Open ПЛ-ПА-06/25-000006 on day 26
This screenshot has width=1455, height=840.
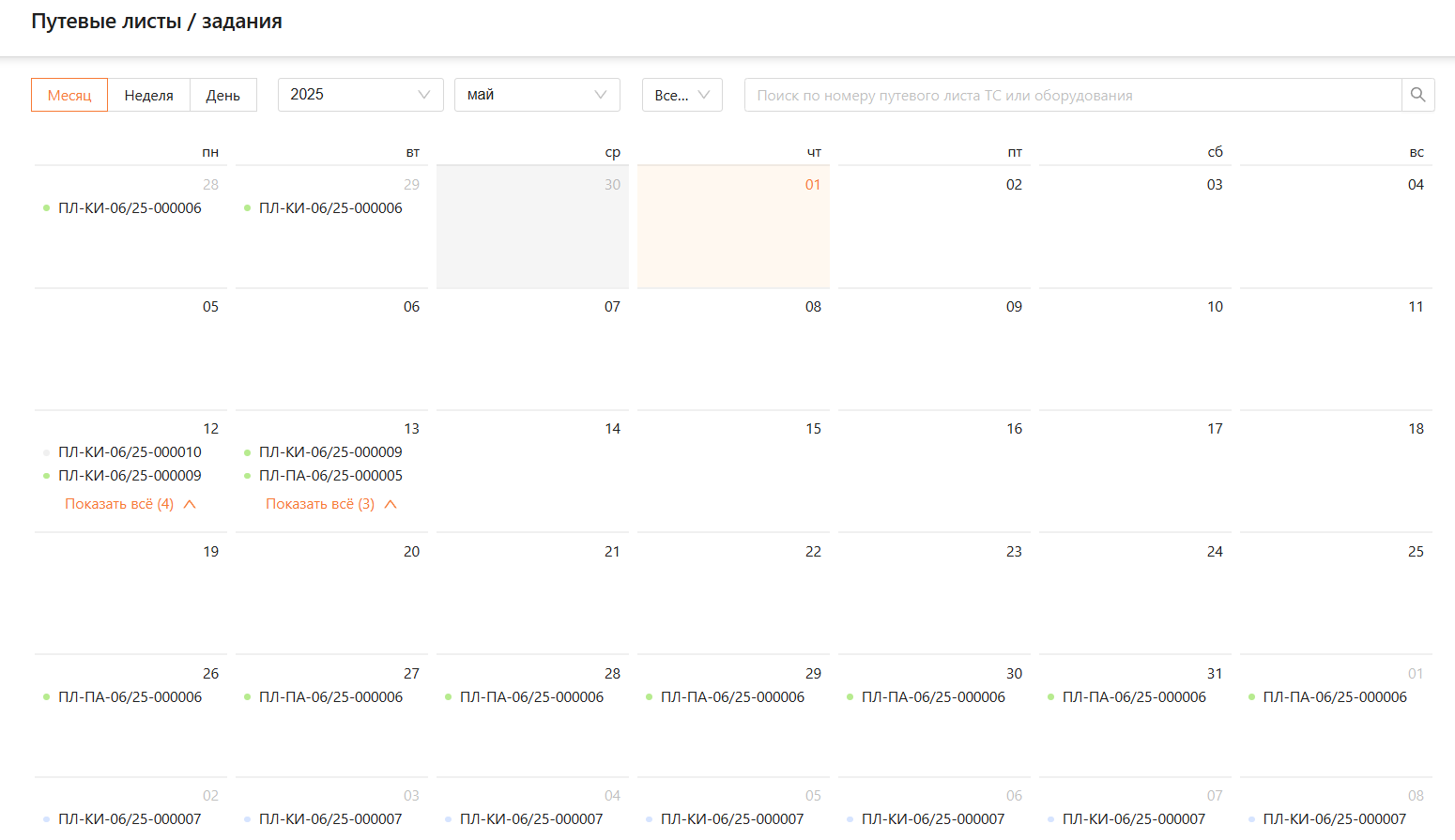pyautogui.click(x=130, y=697)
